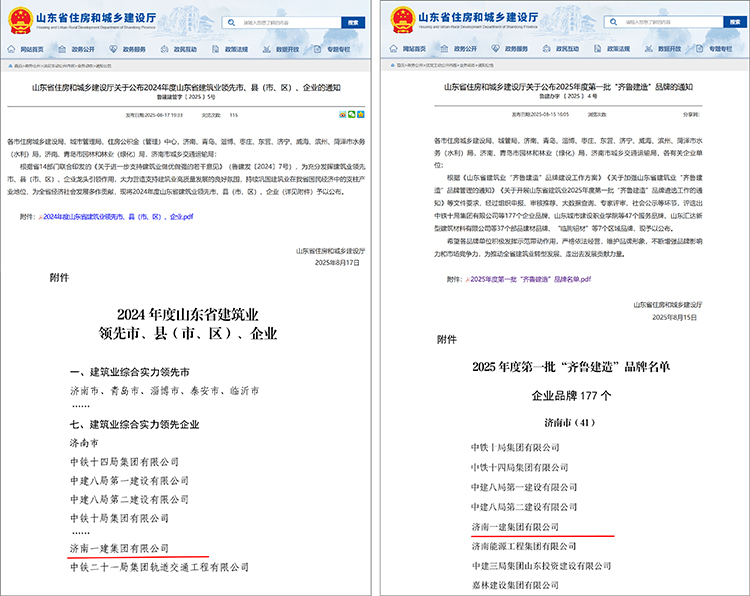Viewport: 750px width, 596px height.
Task: Open 网站首页 in the left page navigation
Action: [32, 48]
